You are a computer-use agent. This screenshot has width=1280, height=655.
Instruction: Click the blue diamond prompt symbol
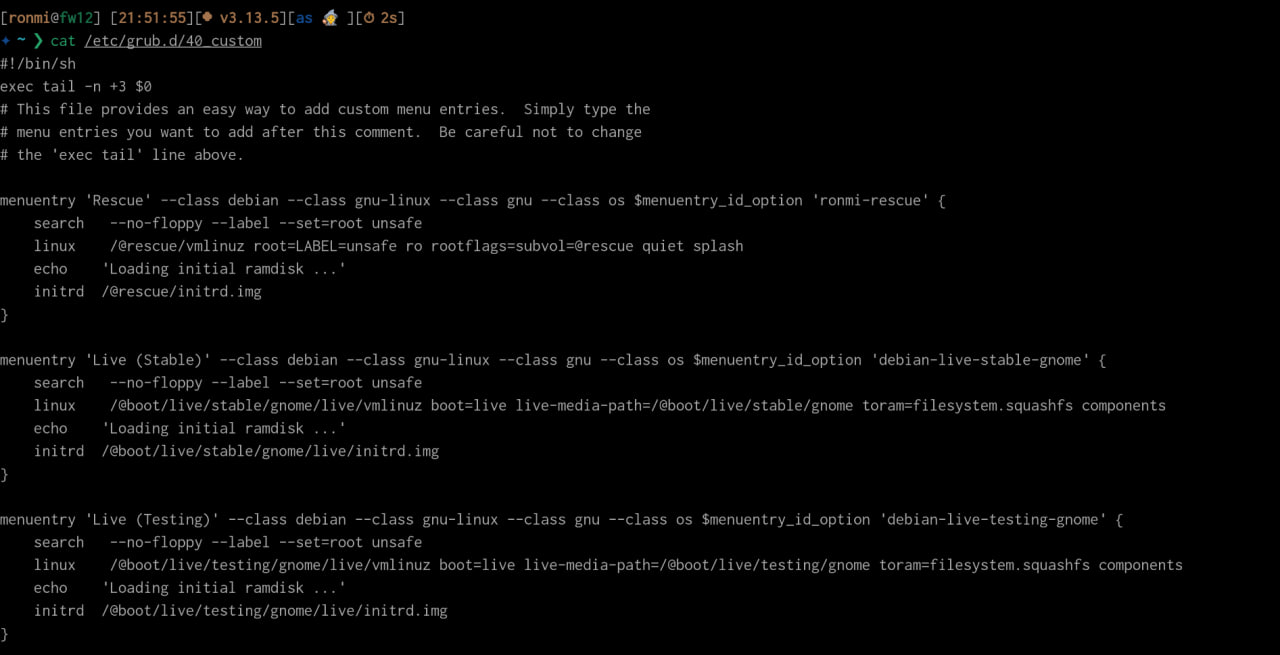5,41
